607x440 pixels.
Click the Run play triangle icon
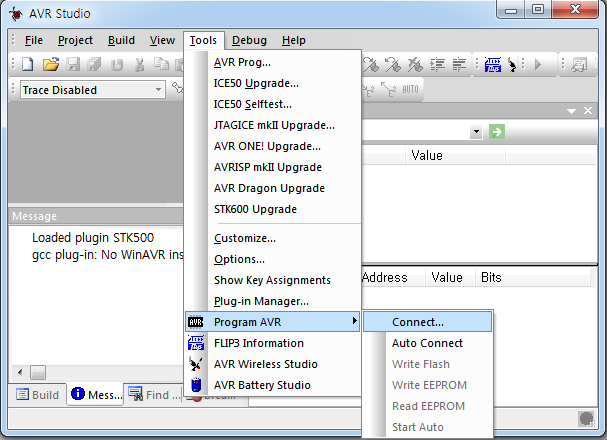537,64
